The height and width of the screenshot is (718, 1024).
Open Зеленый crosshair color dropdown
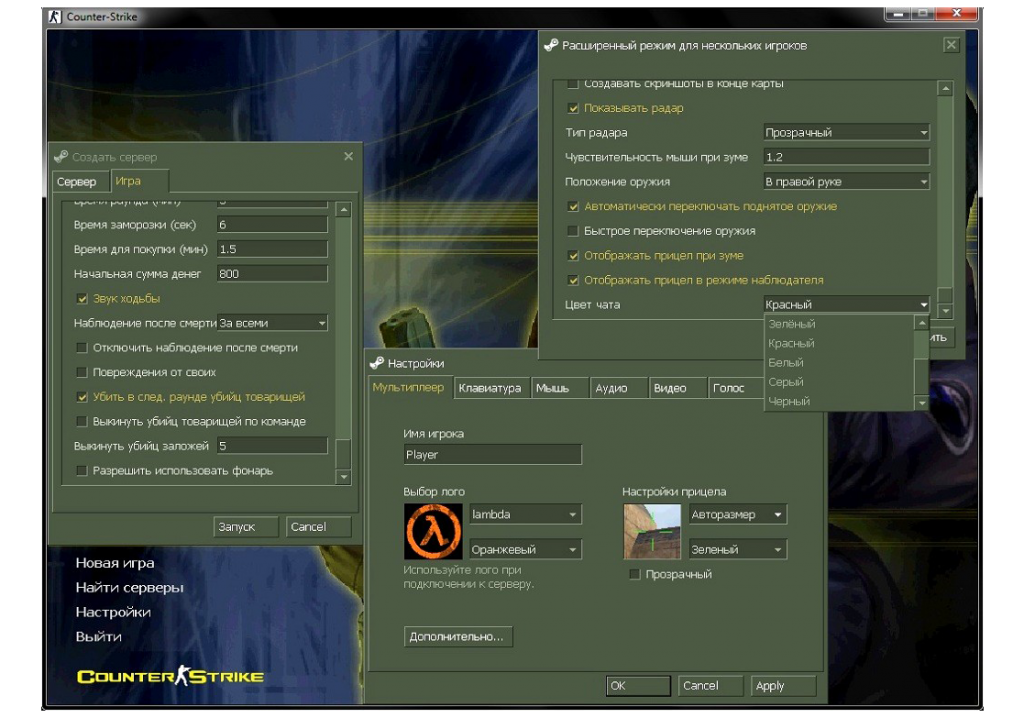737,549
